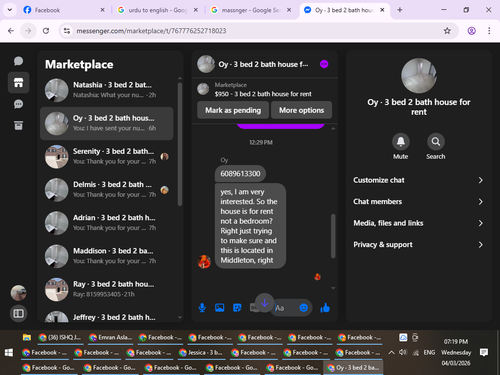Click the message bubble 6089613300
500x375 pixels.
[240, 174]
